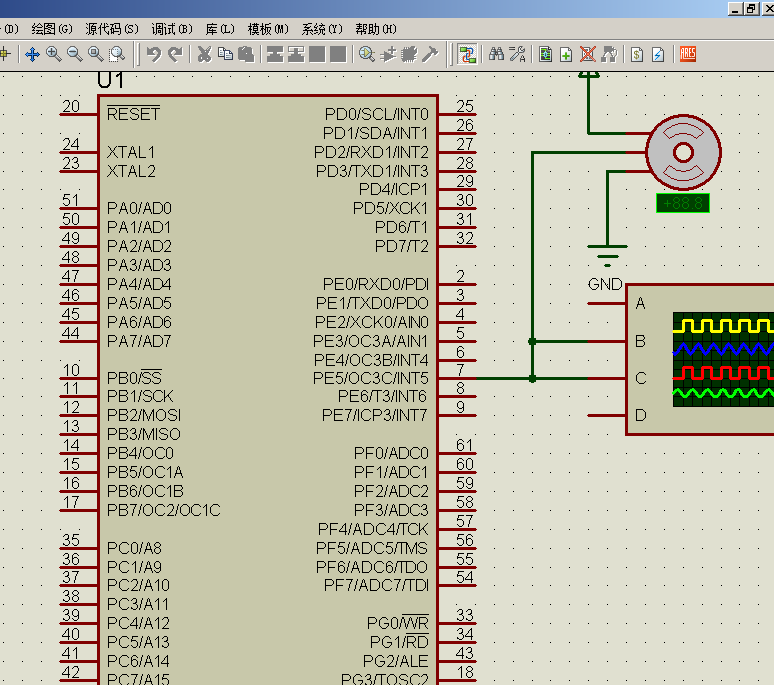Click the block delete icon

[x=338, y=54]
